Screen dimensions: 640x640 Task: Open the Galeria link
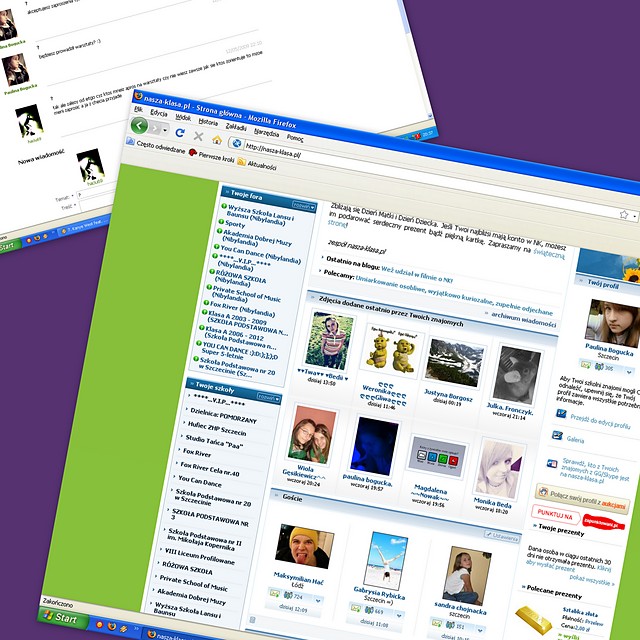[575, 440]
